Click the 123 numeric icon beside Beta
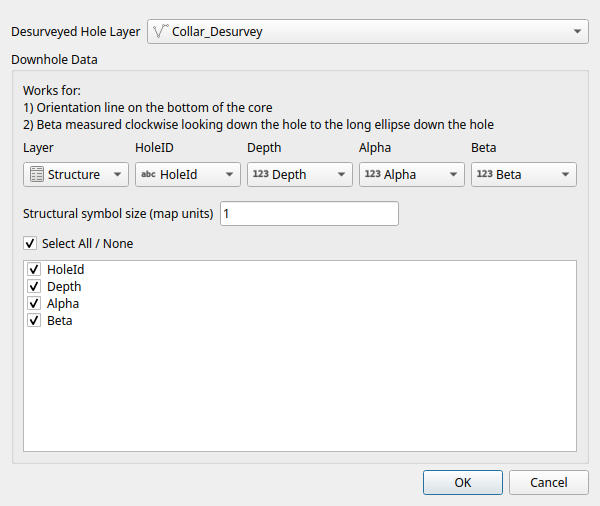 click(x=484, y=174)
